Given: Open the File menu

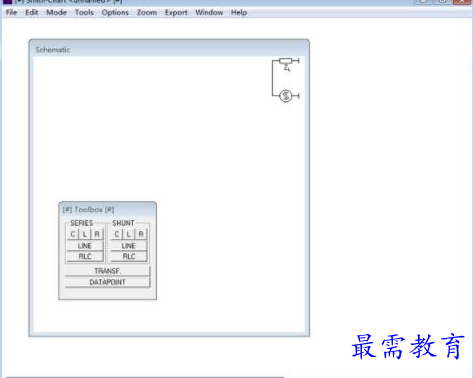Looking at the screenshot, I should click(x=11, y=12).
